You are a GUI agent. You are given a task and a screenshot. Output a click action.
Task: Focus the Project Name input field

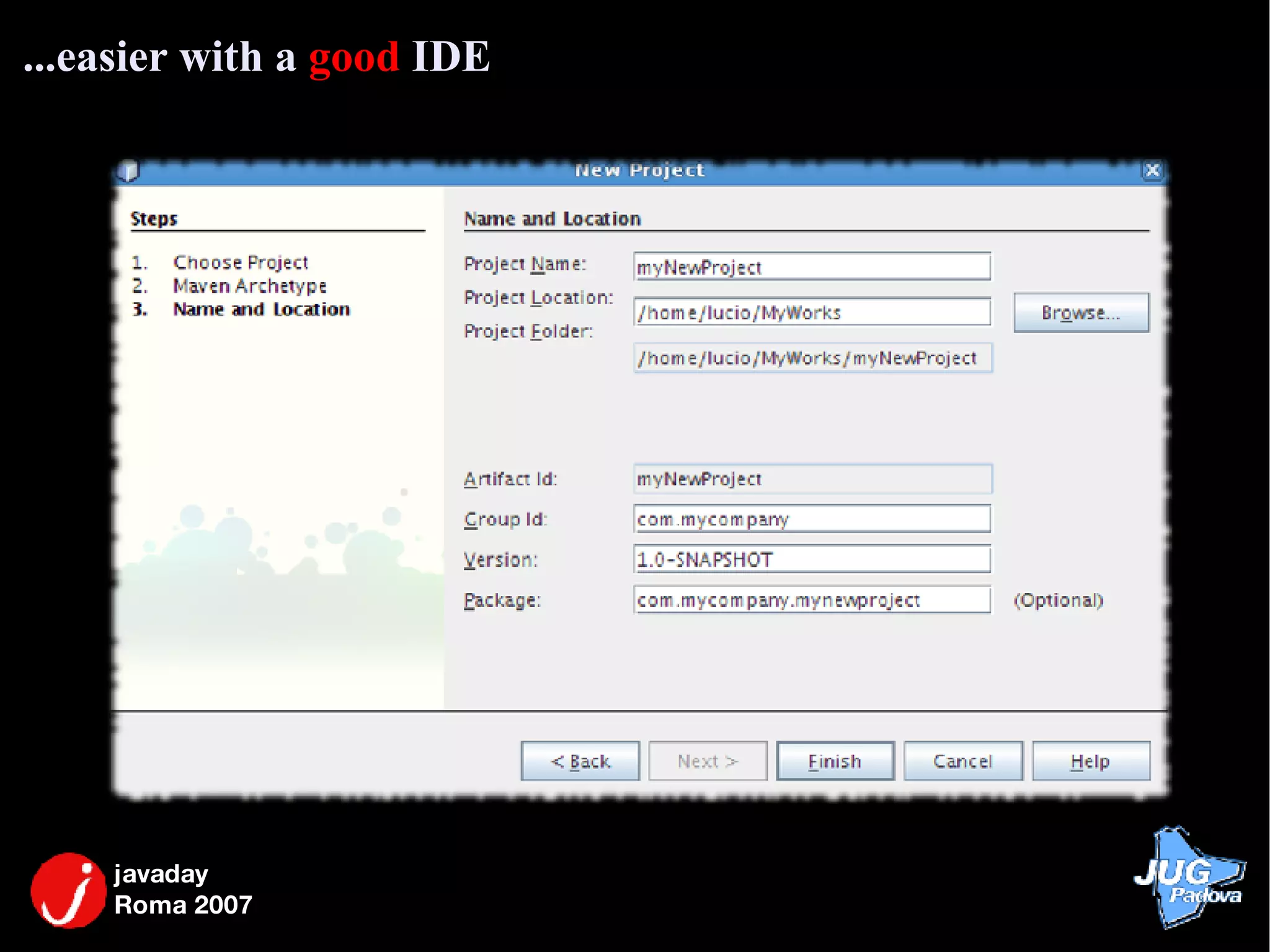pyautogui.click(x=812, y=267)
